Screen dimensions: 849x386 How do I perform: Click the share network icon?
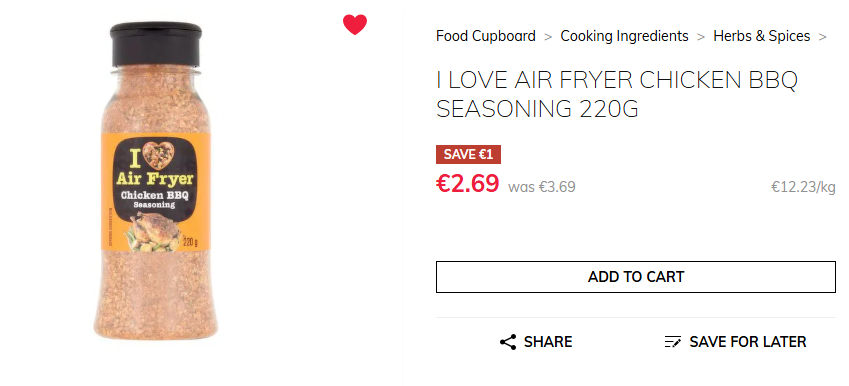508,342
